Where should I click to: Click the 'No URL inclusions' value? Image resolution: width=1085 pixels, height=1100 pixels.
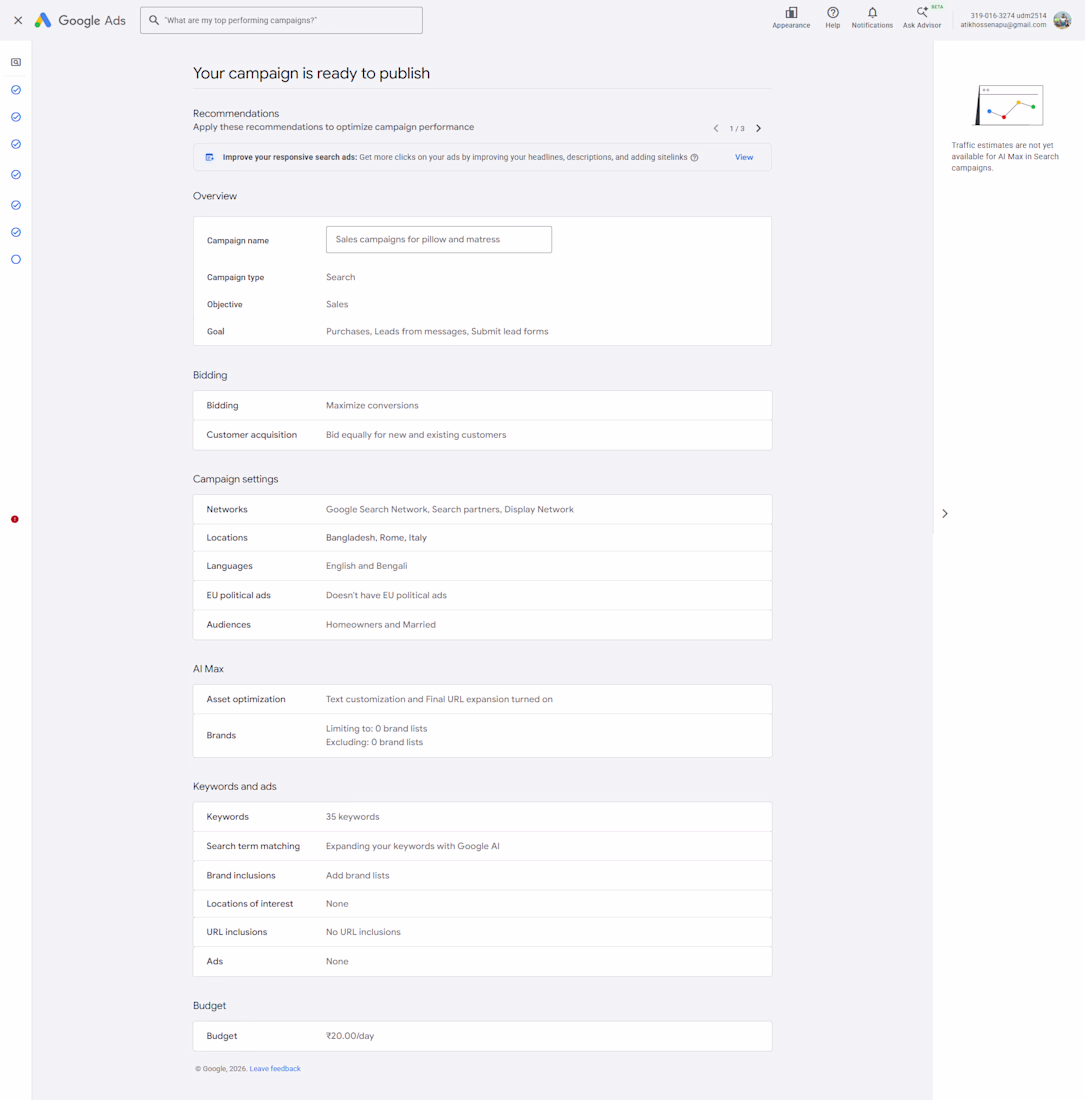coord(363,932)
